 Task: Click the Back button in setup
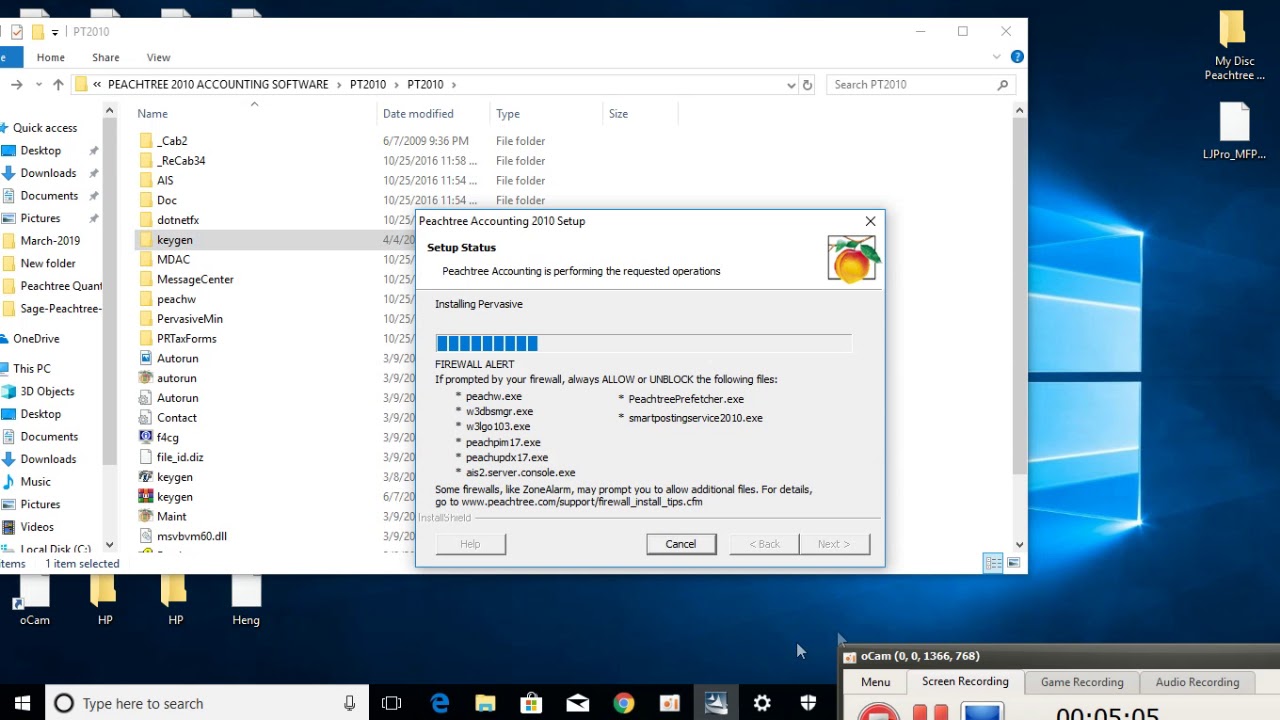[x=764, y=544]
